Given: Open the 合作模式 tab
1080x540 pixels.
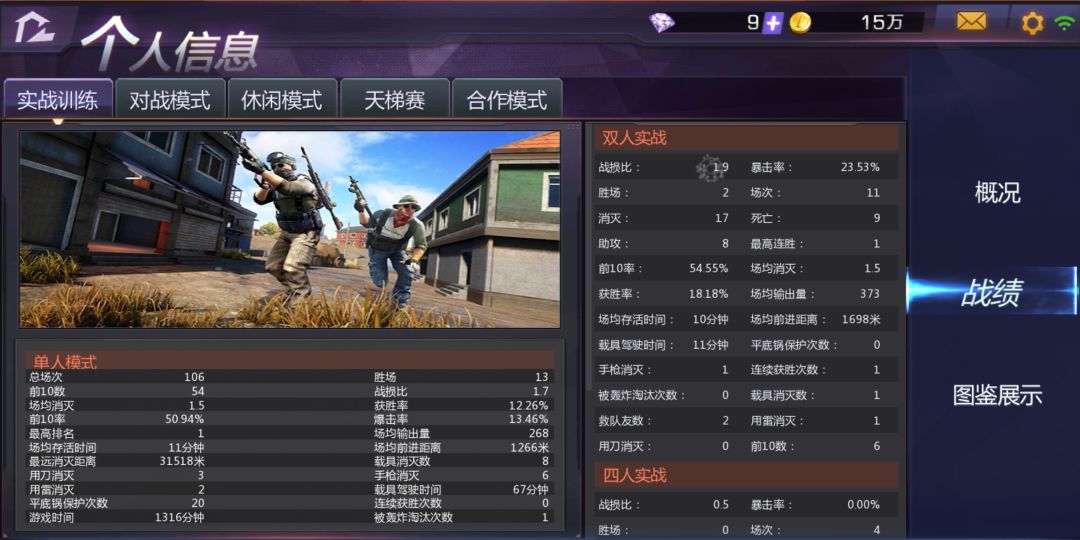Looking at the screenshot, I should pyautogui.click(x=506, y=99).
